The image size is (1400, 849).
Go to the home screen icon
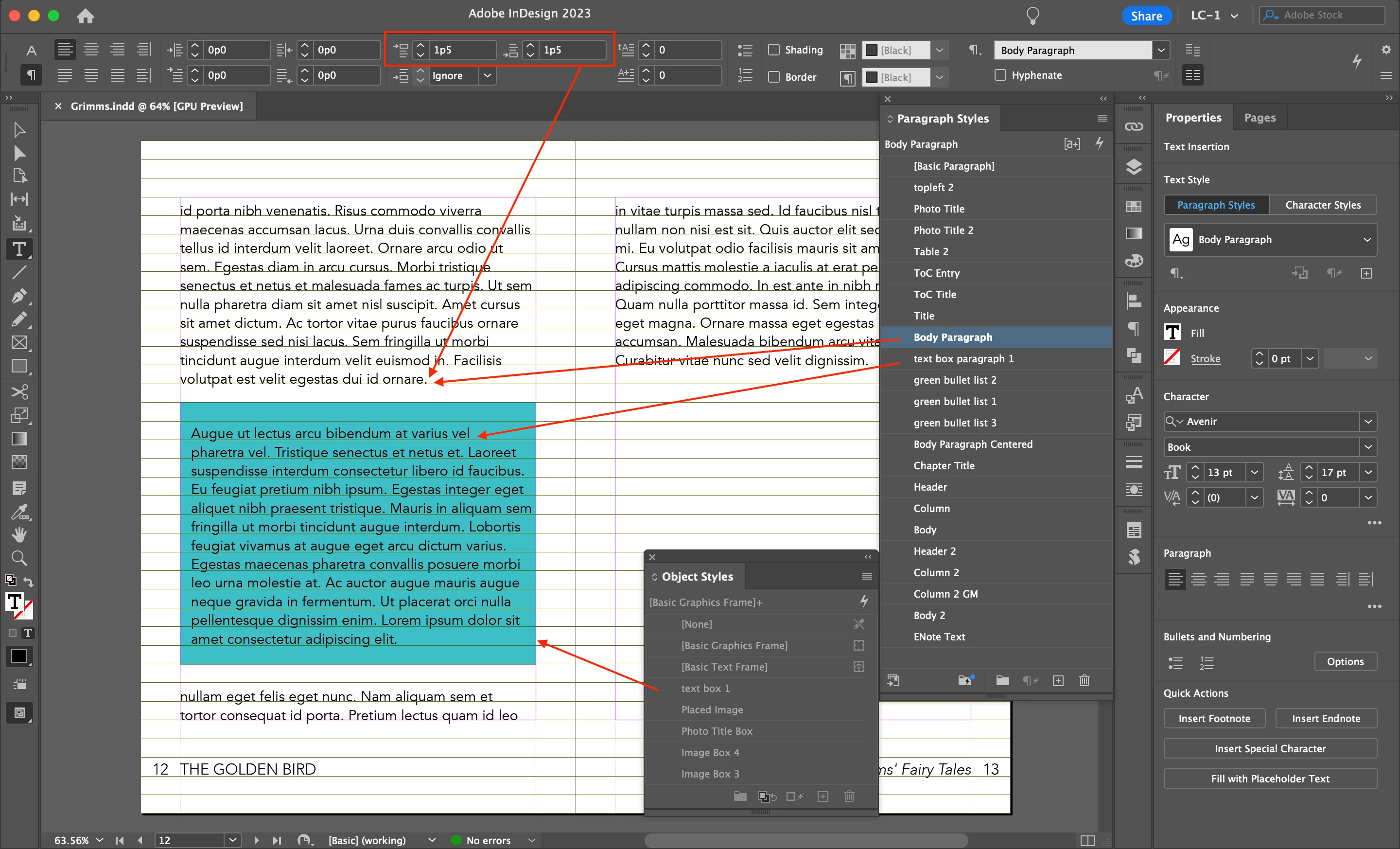(x=85, y=16)
